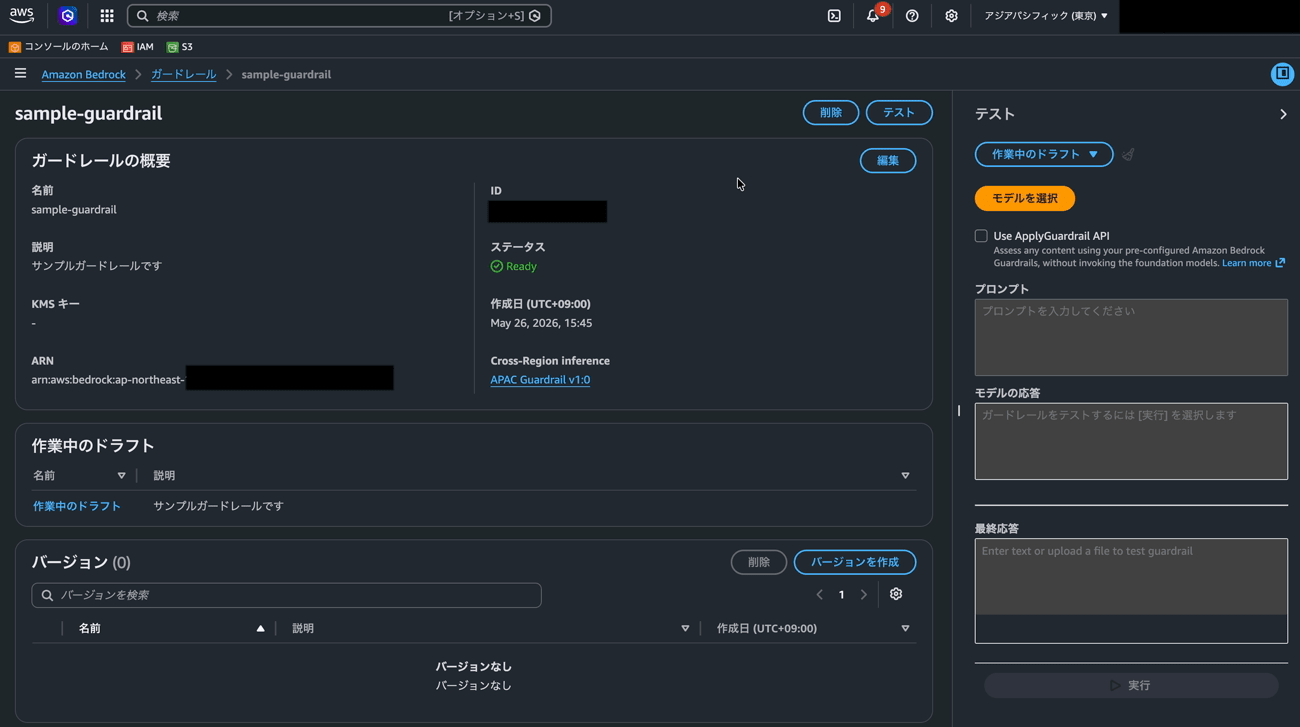Viewport: 1300px width, 727px height.
Task: Open the S3 bookmark shortcut
Action: tap(180, 47)
